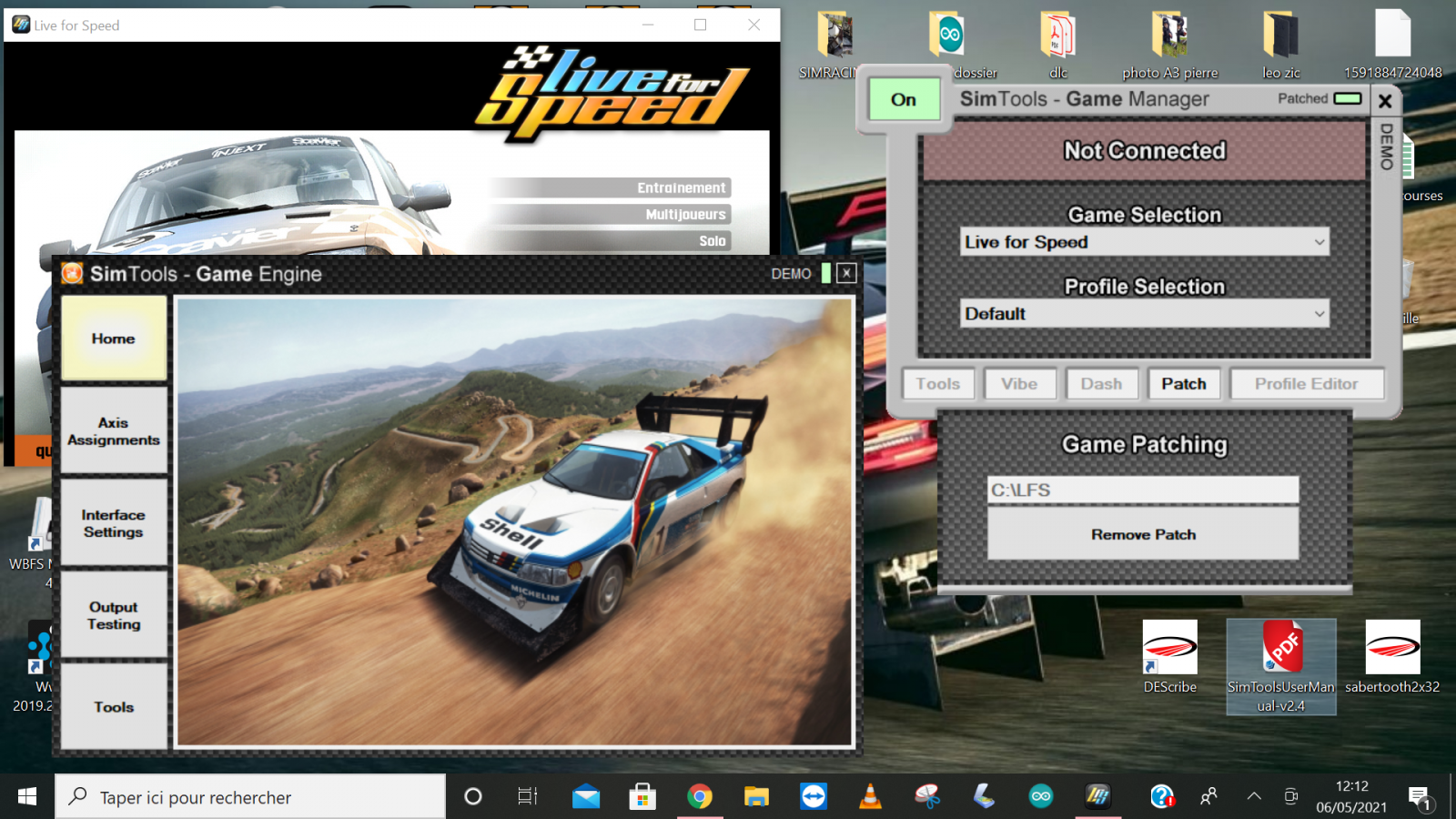The width and height of the screenshot is (1456, 819).
Task: Open the Snipping tool taskbar icon
Action: [x=927, y=797]
